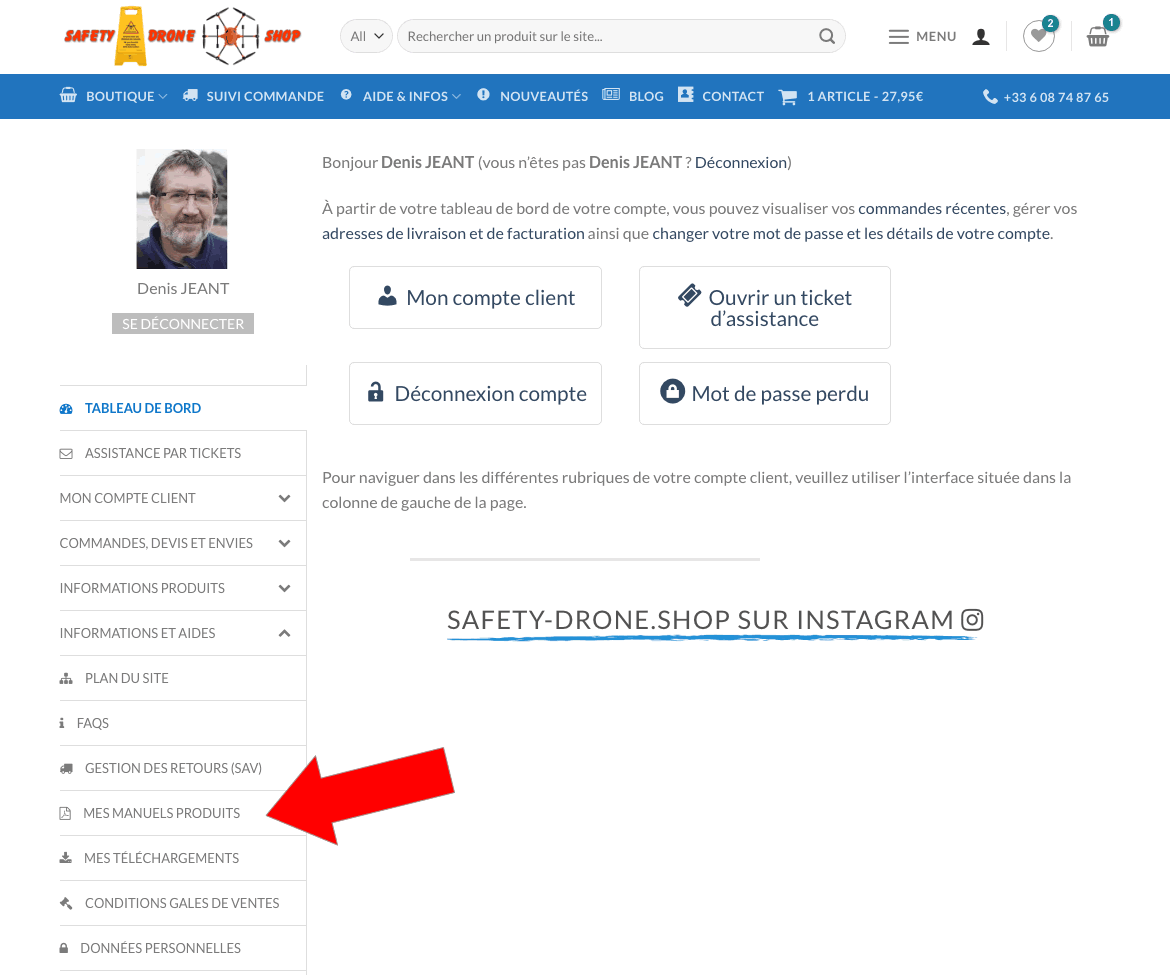Click the Ouvrir un ticket d'assistance button
This screenshot has width=1170, height=975.
[764, 308]
